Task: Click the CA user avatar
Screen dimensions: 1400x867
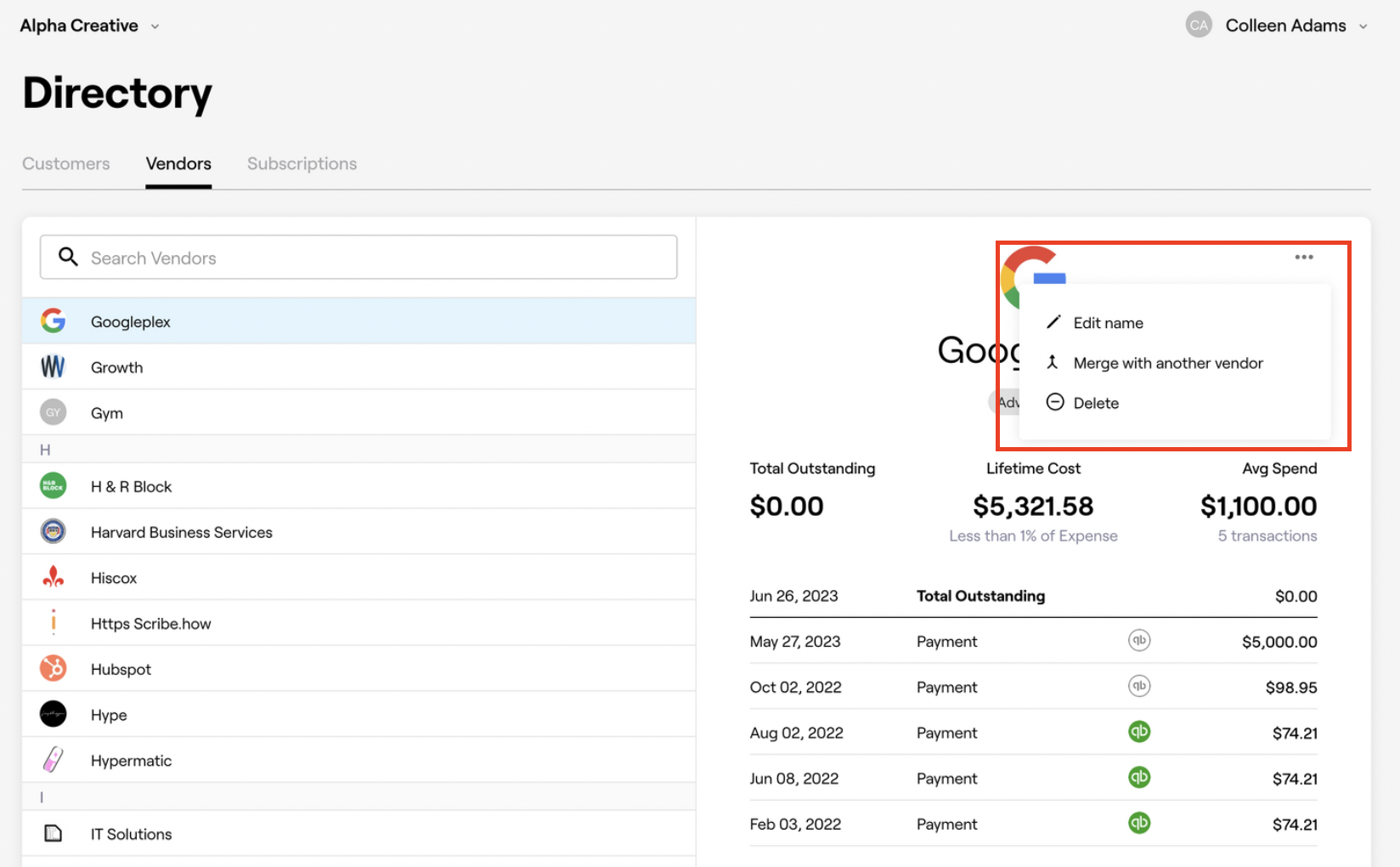Action: (x=1199, y=25)
